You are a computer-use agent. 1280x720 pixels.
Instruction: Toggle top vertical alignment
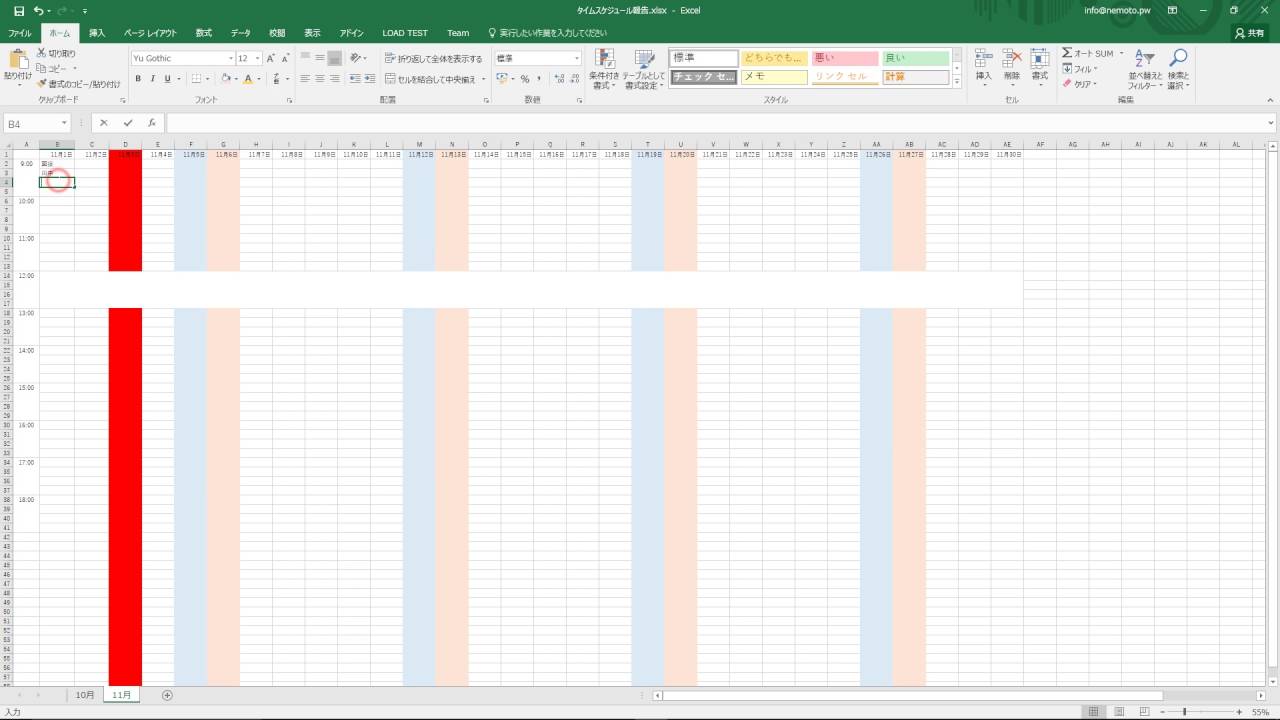click(306, 58)
